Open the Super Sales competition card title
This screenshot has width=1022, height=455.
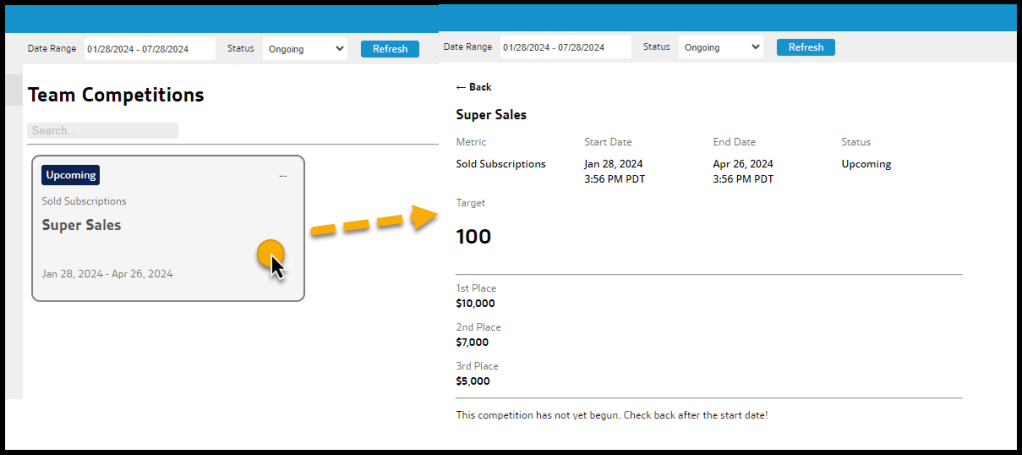[81, 225]
